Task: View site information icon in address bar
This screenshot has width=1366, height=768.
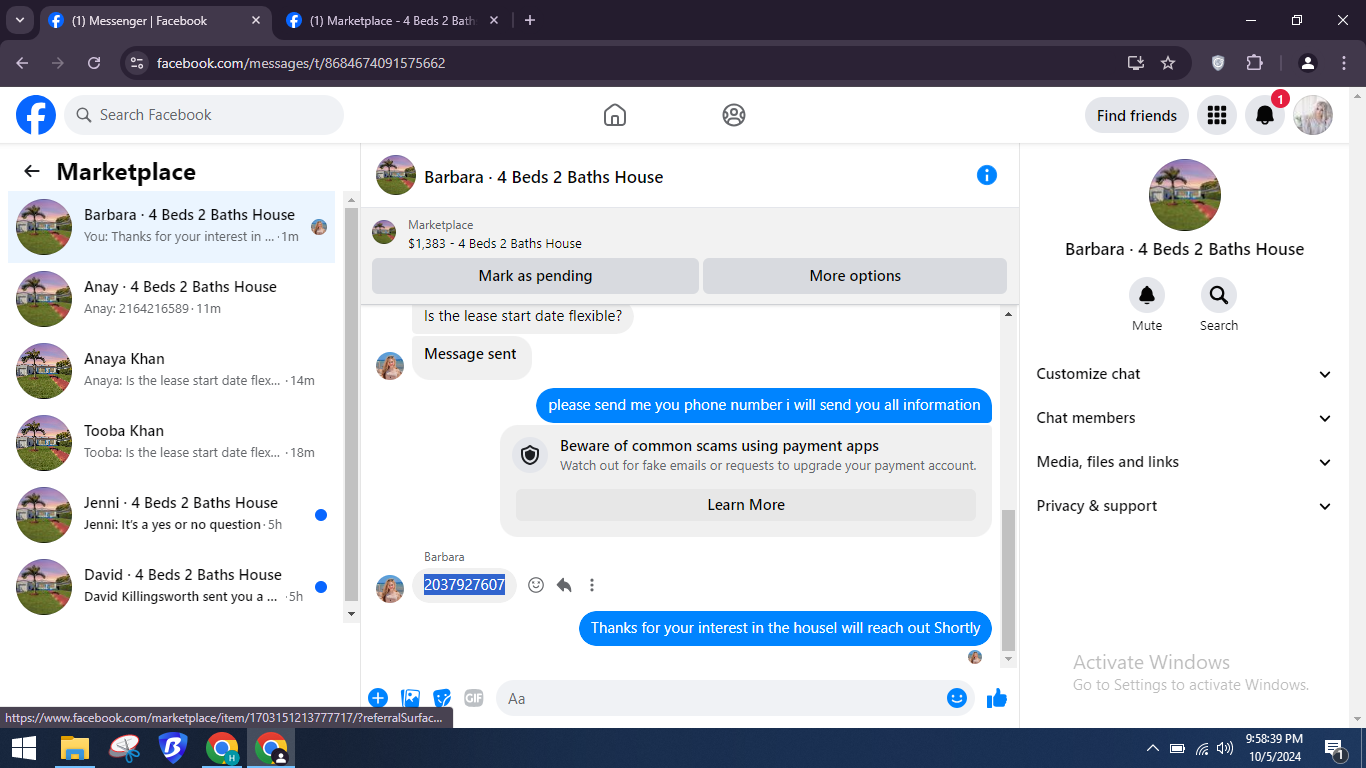Action: coord(138,63)
